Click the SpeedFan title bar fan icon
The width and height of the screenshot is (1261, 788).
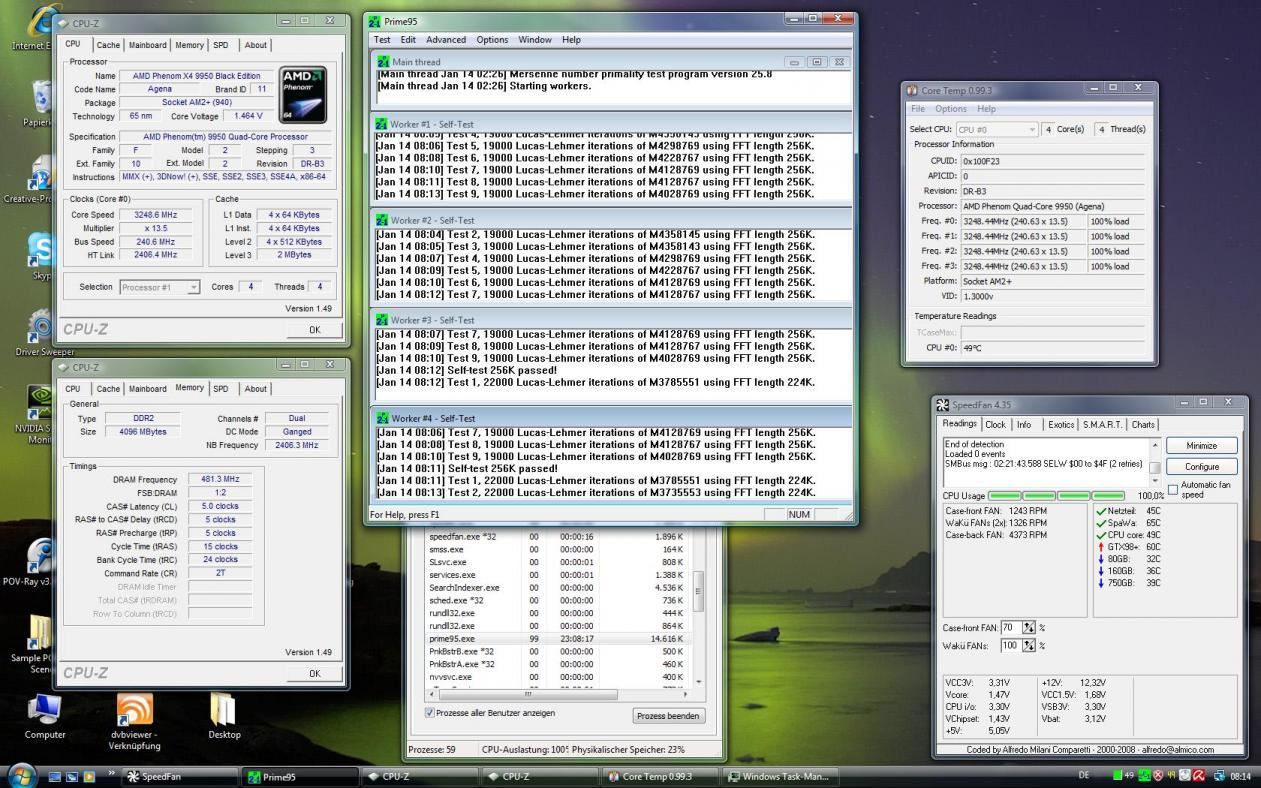click(x=943, y=405)
